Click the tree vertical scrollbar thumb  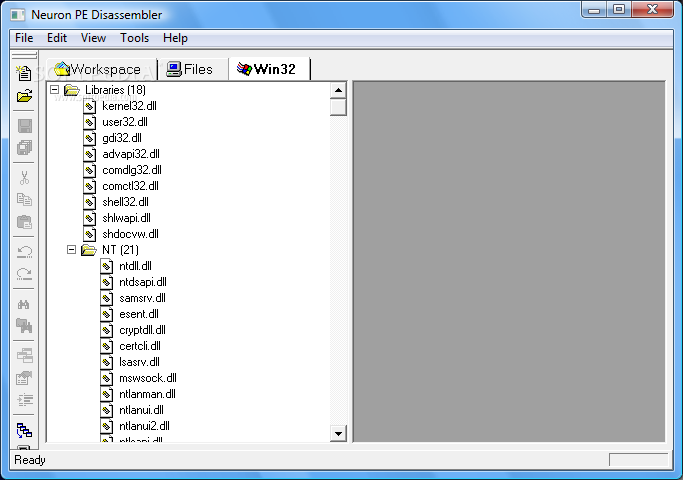(x=338, y=107)
